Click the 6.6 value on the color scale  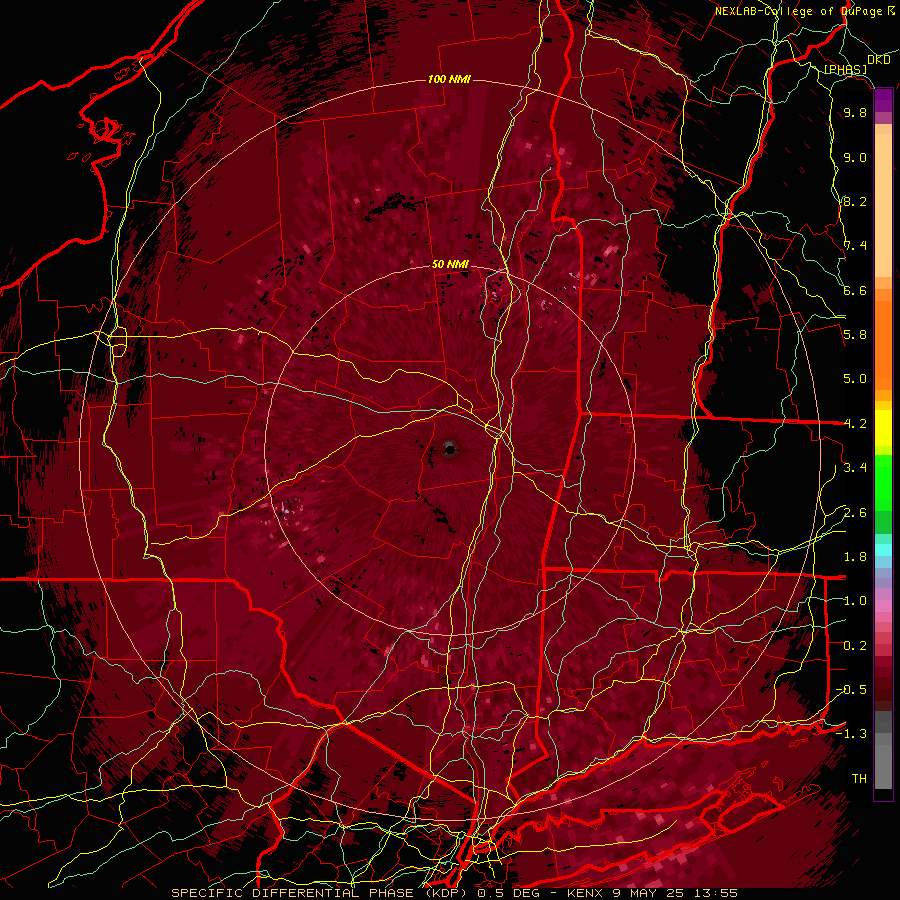[x=855, y=291]
